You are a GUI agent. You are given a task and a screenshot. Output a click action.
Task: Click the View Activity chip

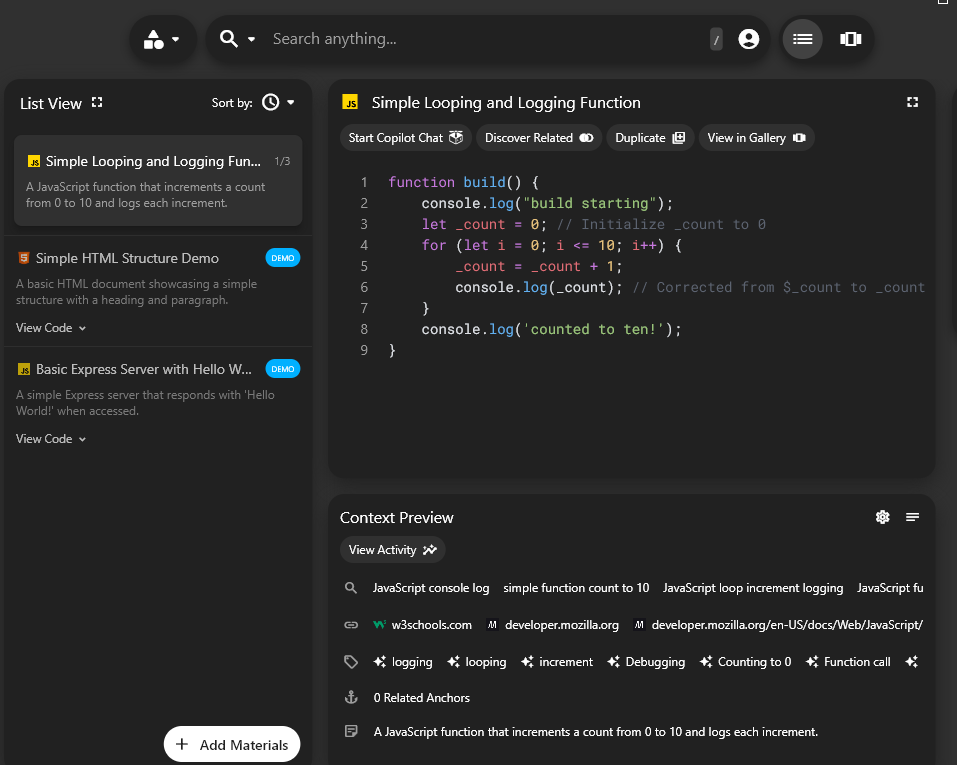coord(392,549)
